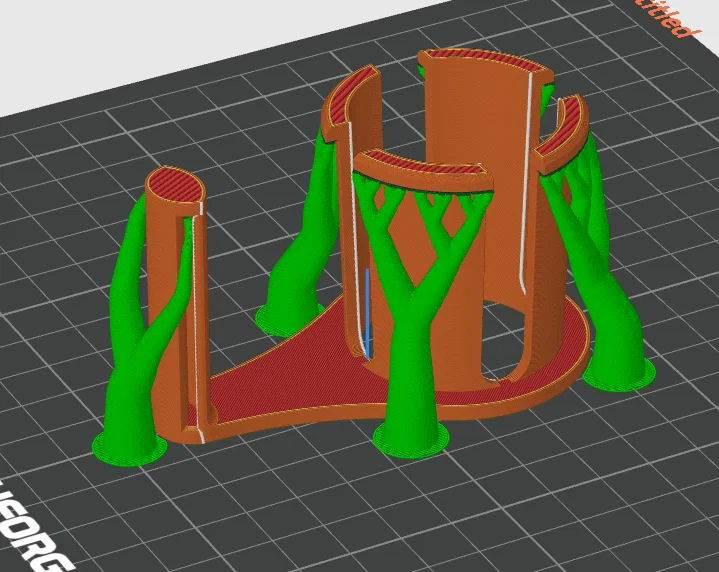The height and width of the screenshot is (572, 719).
Task: Select the white seam on tall back wall
Action: tap(526, 183)
